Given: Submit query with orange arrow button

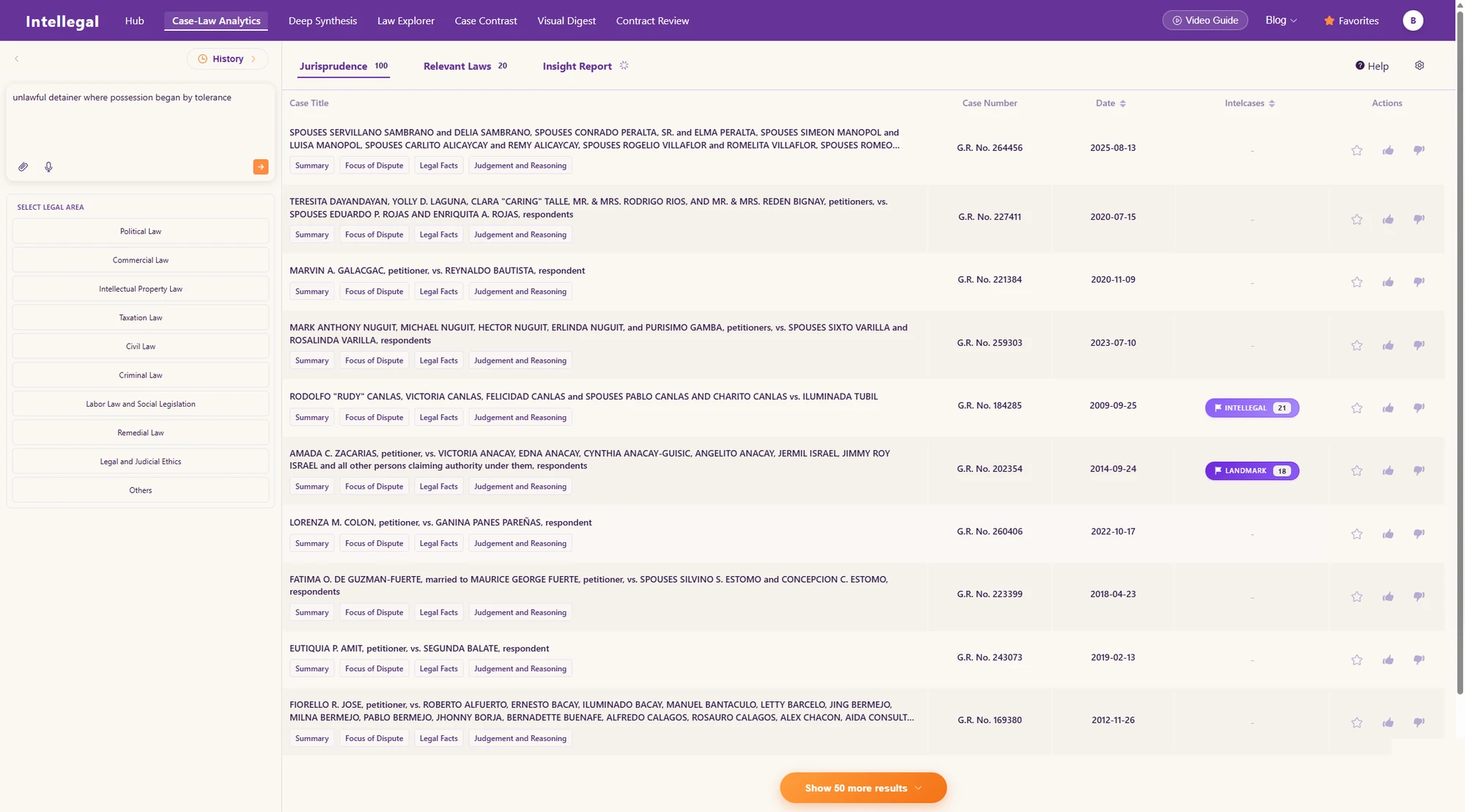Looking at the screenshot, I should [261, 167].
